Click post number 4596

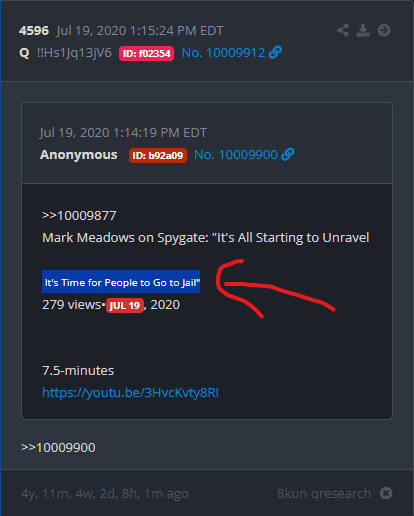pyautogui.click(x=34, y=31)
